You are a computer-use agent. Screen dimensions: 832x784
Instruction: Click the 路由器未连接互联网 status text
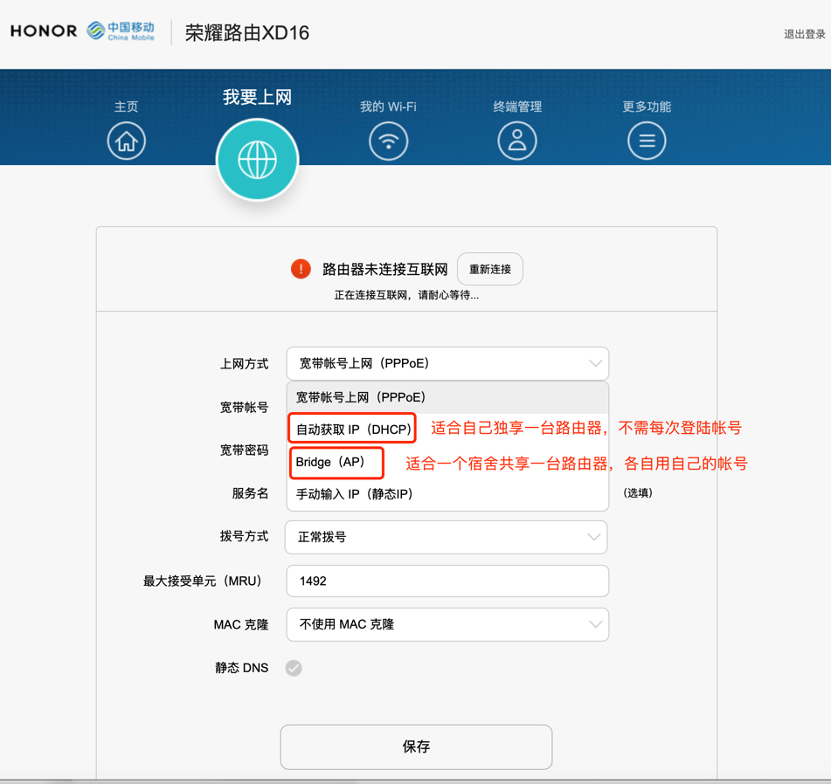click(x=385, y=269)
